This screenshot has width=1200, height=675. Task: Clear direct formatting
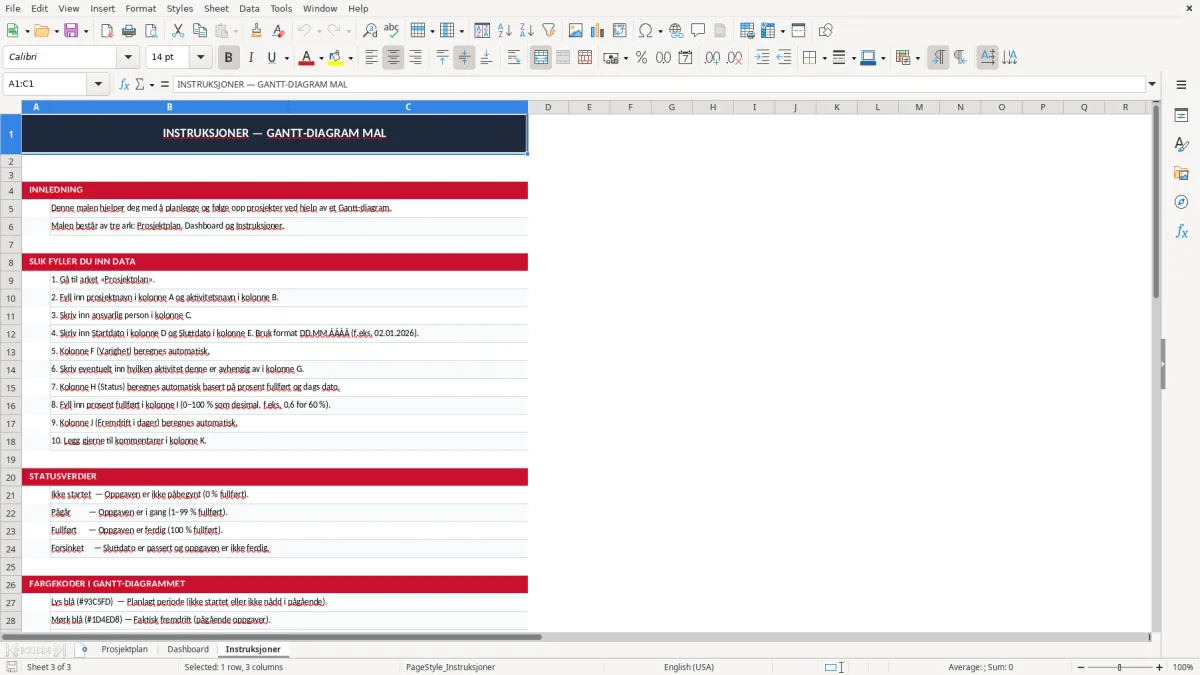tap(279, 31)
